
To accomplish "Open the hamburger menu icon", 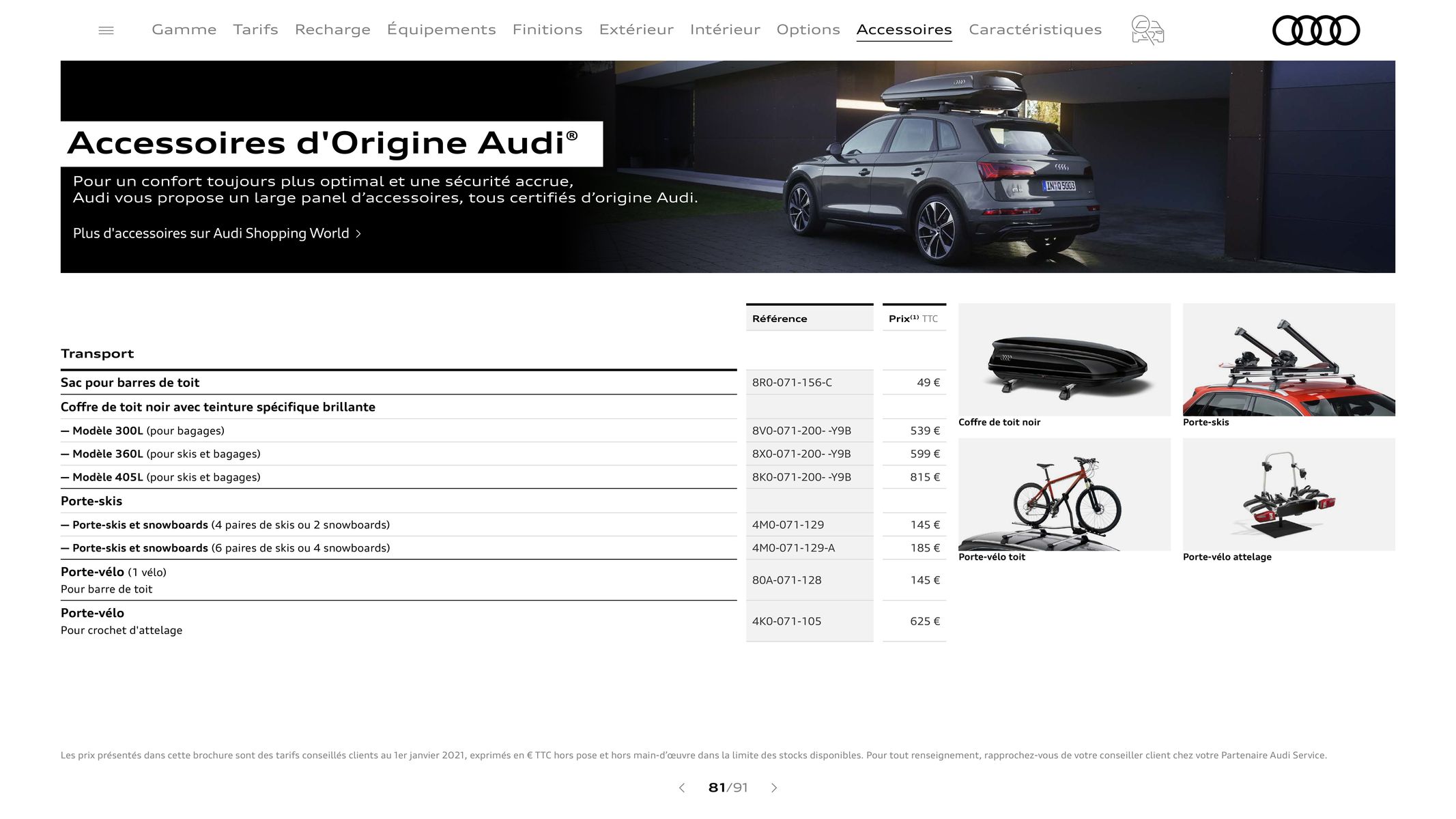I will pos(106,30).
